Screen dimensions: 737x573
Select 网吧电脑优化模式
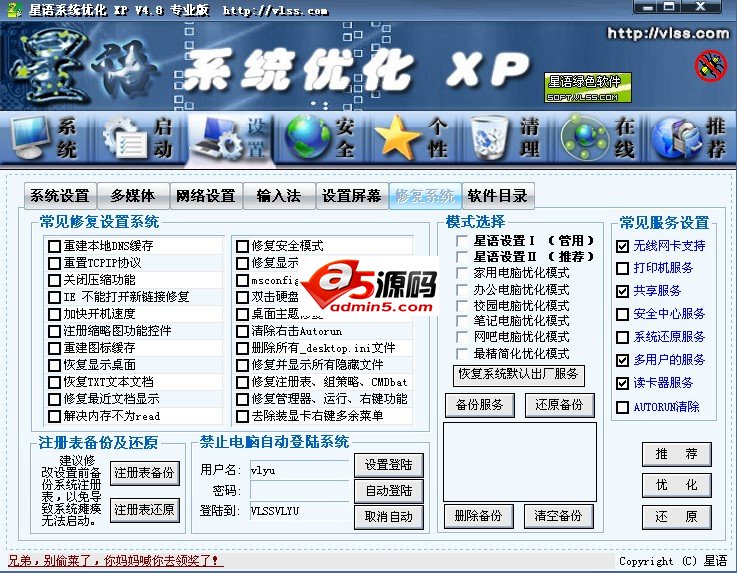(462, 337)
